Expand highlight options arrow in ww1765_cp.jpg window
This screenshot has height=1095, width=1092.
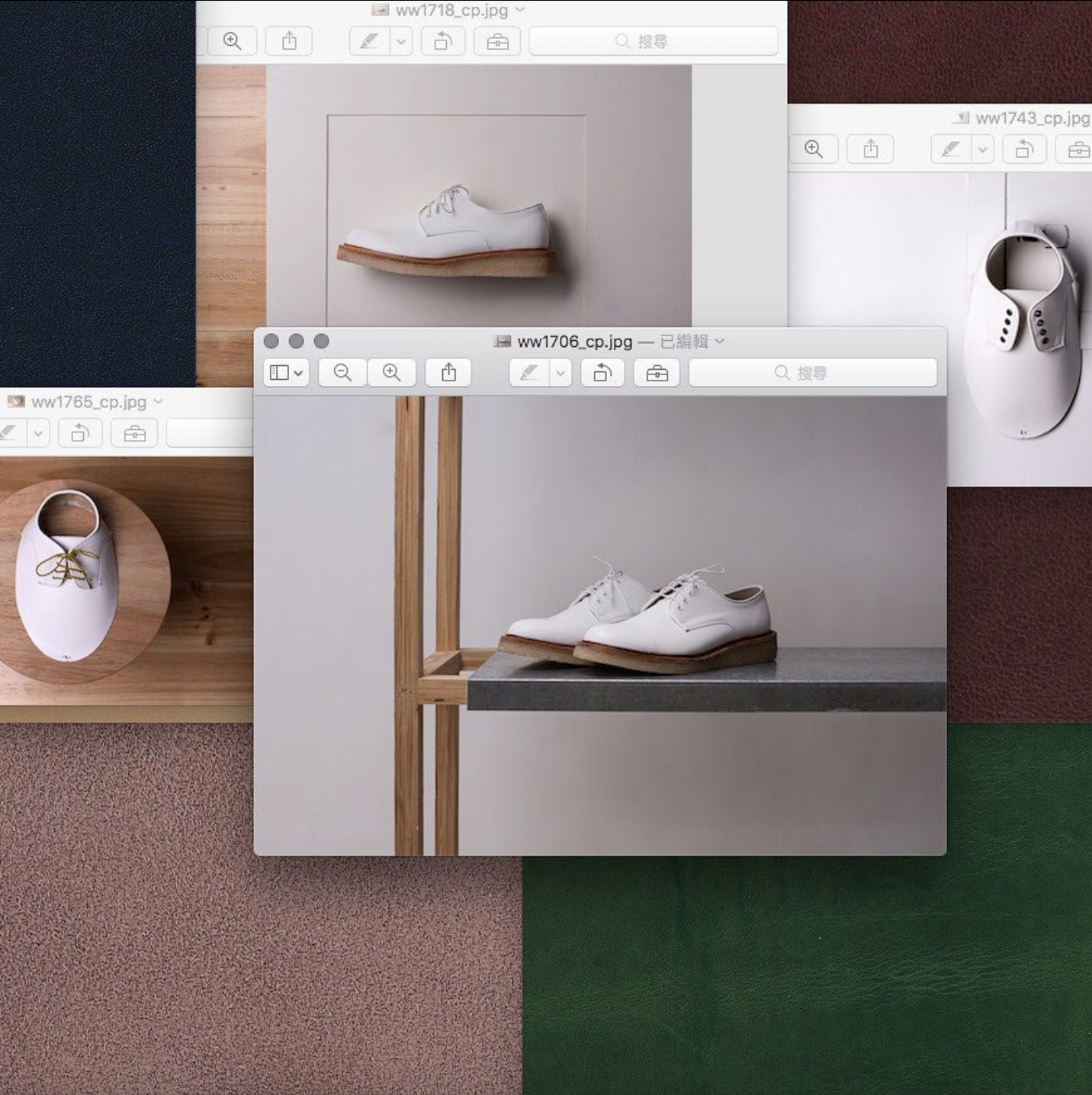coord(38,433)
